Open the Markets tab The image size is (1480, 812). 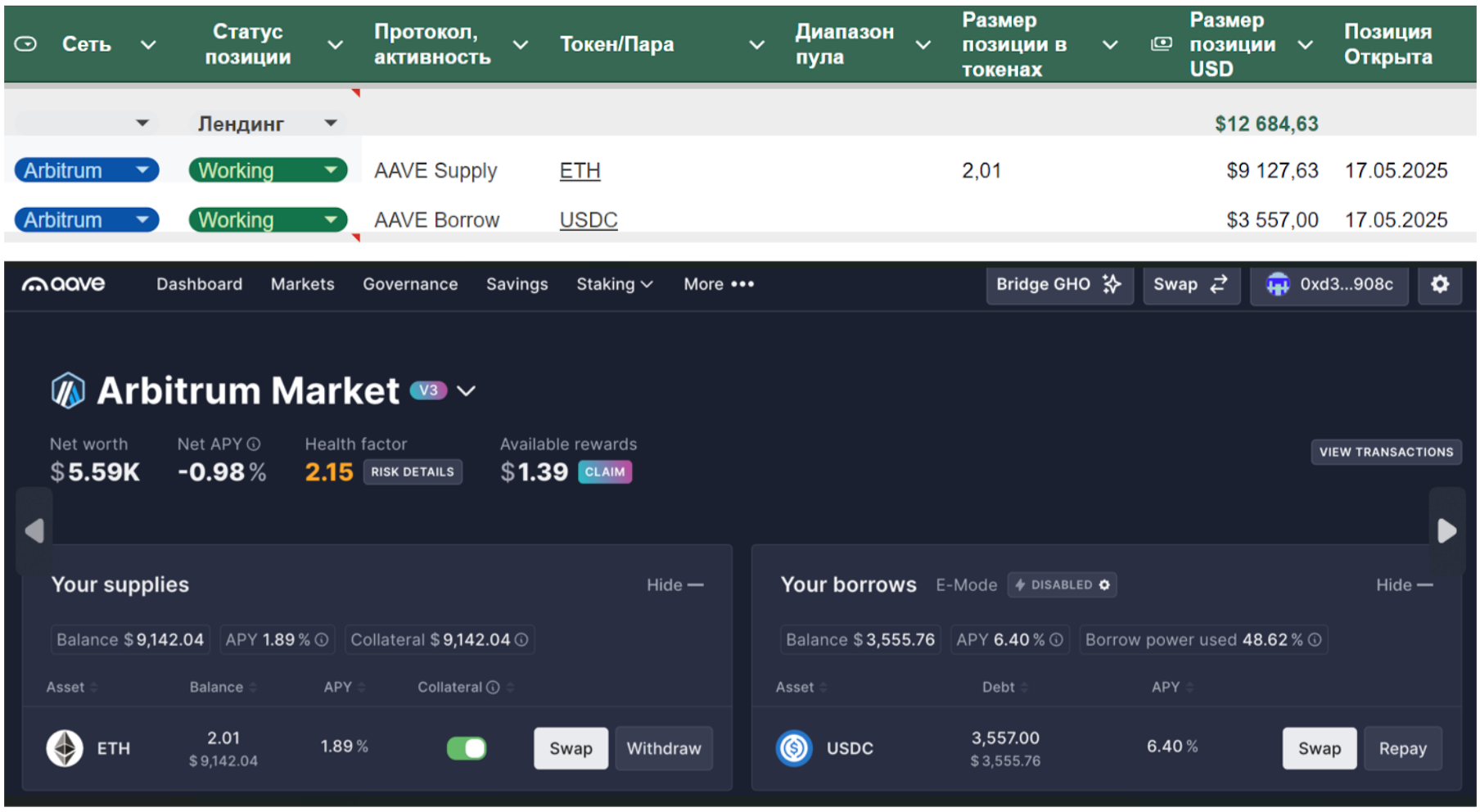click(x=302, y=284)
